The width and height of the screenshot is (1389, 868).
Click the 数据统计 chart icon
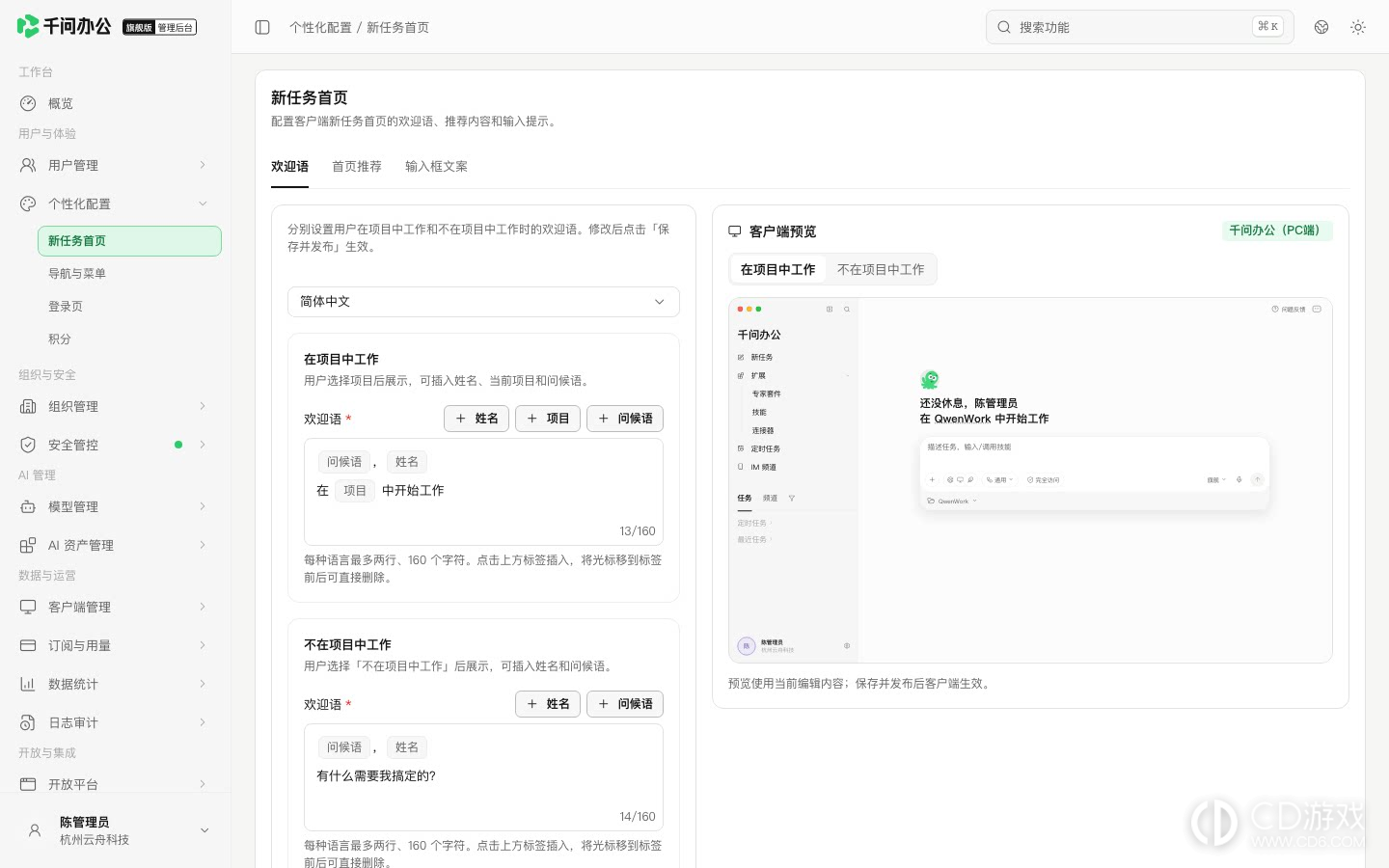click(x=28, y=684)
